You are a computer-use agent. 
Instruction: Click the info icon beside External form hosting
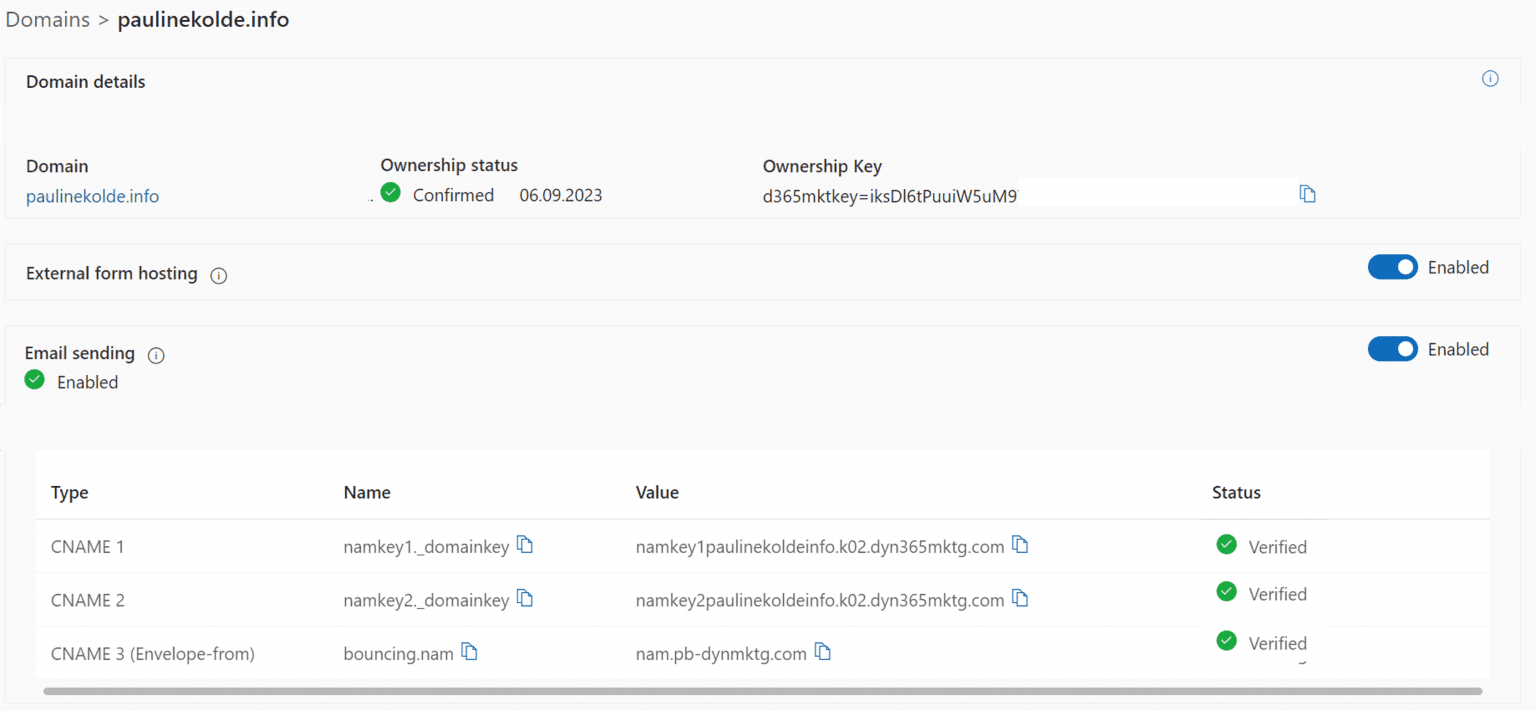tap(218, 276)
